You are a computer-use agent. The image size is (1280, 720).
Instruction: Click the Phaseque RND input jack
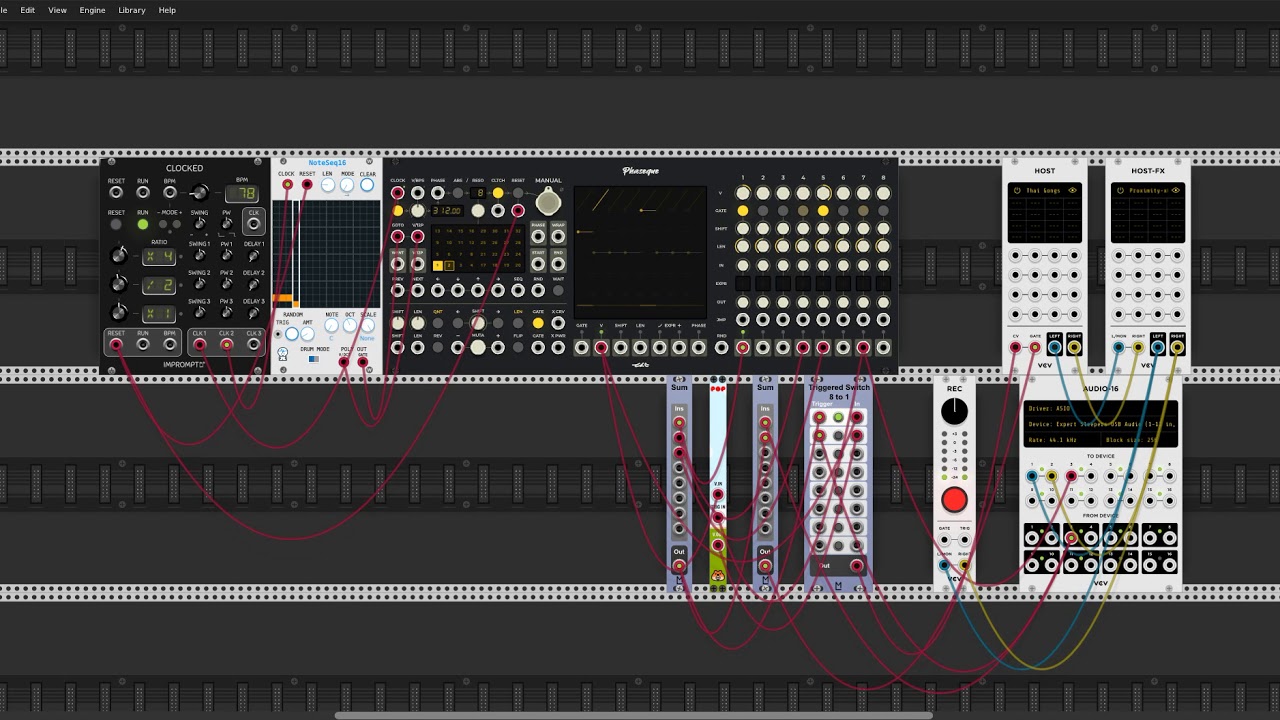coord(722,348)
